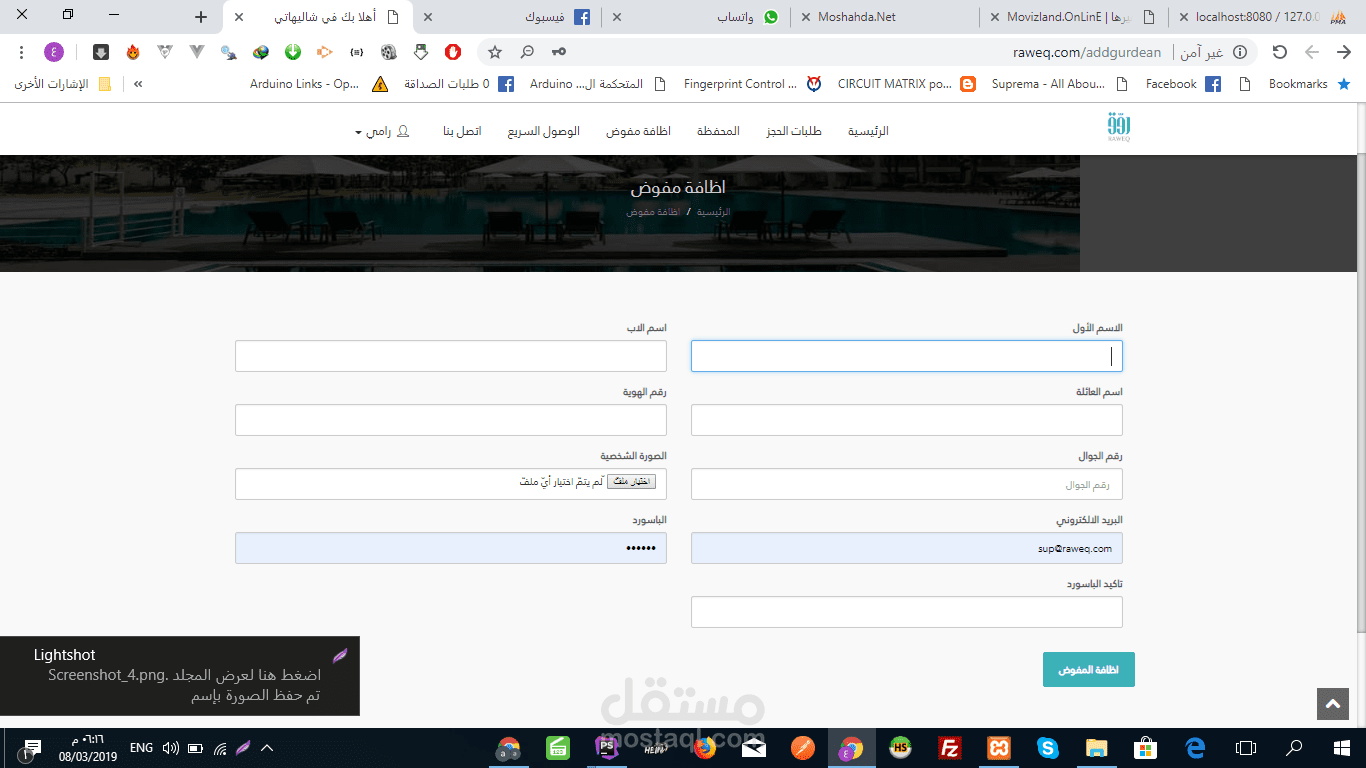Click the الرئيسية breadcrumb link
This screenshot has height=768, width=1366.
click(714, 212)
